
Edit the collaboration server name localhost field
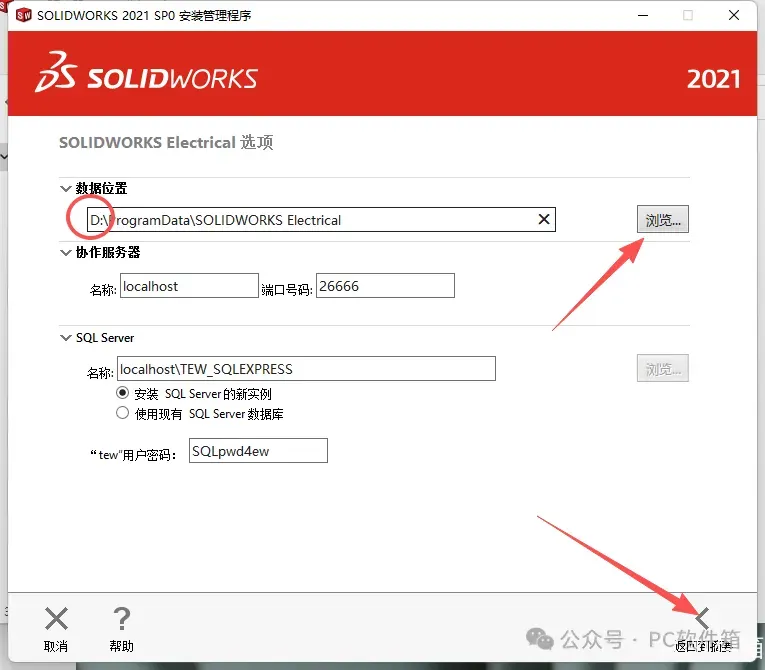pos(189,285)
